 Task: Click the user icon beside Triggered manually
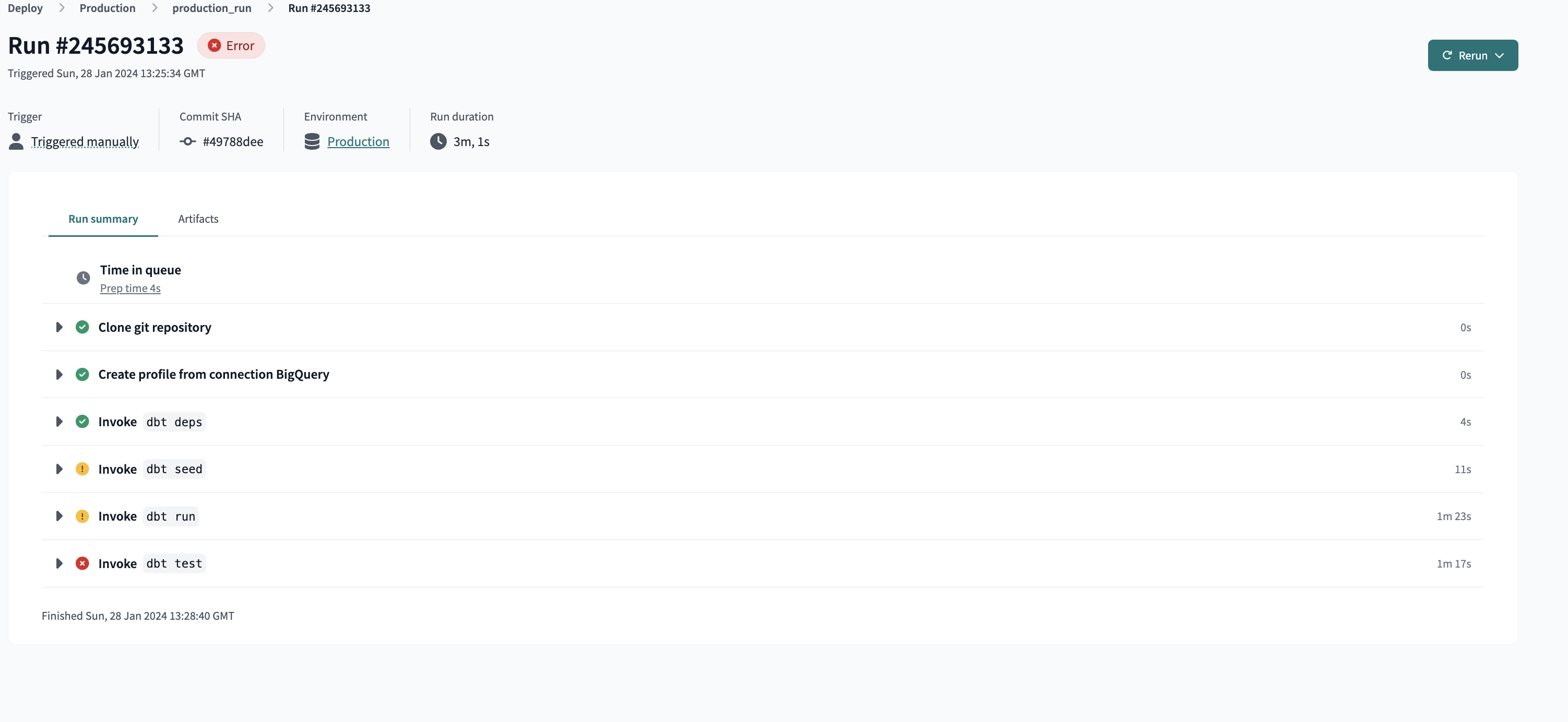(16, 142)
